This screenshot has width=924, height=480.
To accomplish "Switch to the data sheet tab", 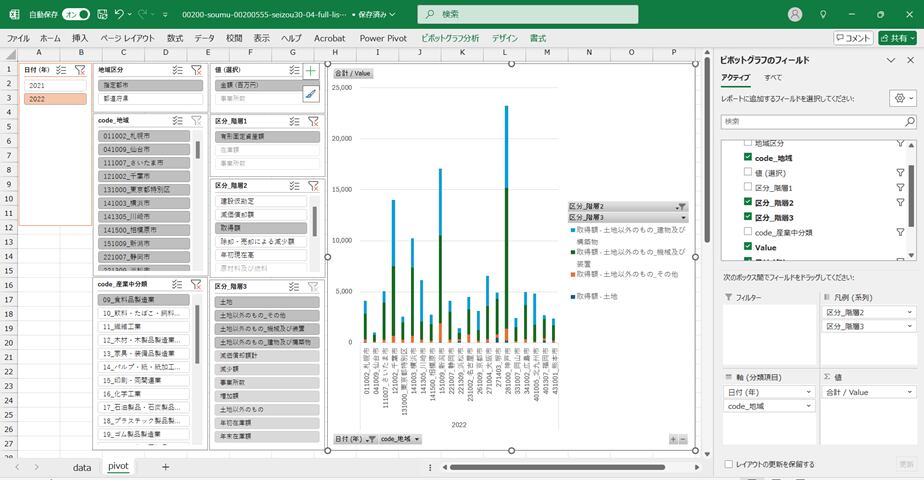I will (x=82, y=467).
